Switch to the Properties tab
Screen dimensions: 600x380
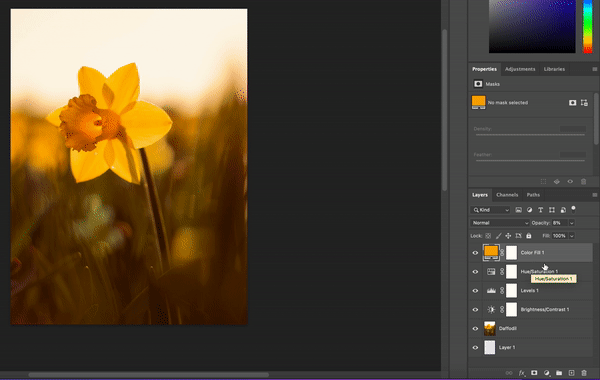coord(484,69)
